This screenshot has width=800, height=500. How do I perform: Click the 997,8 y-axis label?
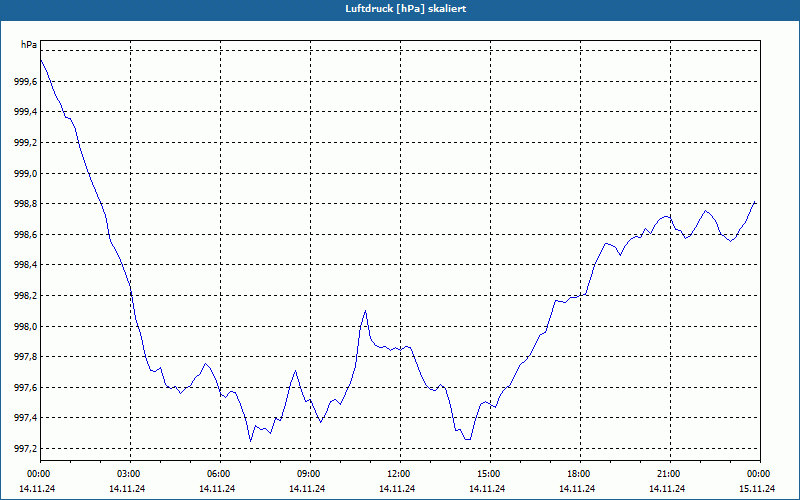coord(26,357)
